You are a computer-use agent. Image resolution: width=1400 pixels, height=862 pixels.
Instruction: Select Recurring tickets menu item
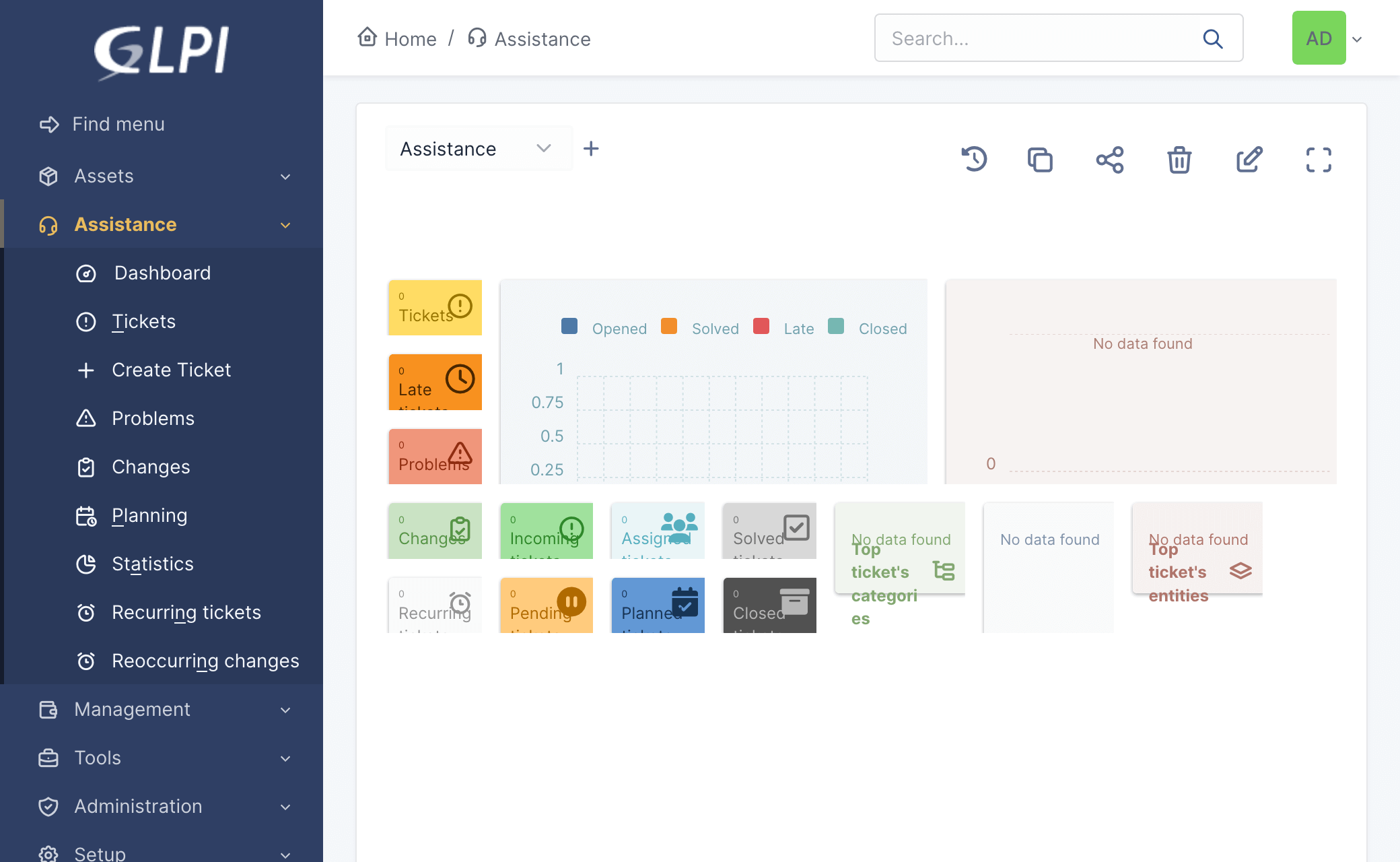point(186,612)
